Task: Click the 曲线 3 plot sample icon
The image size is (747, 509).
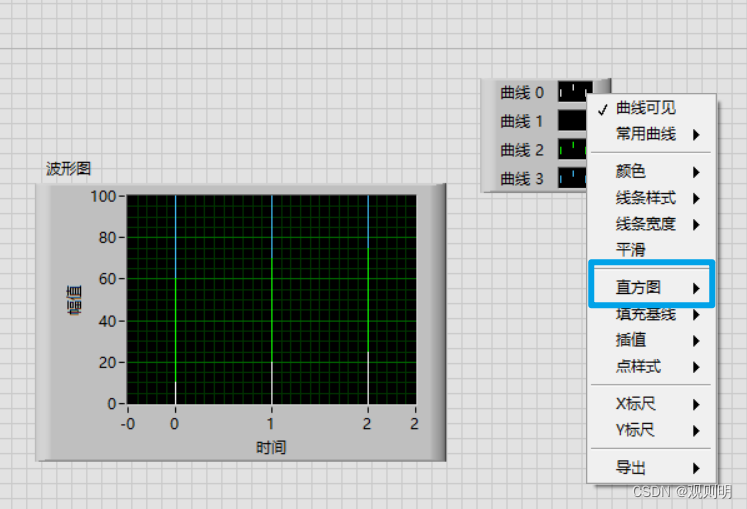Action: click(x=572, y=178)
